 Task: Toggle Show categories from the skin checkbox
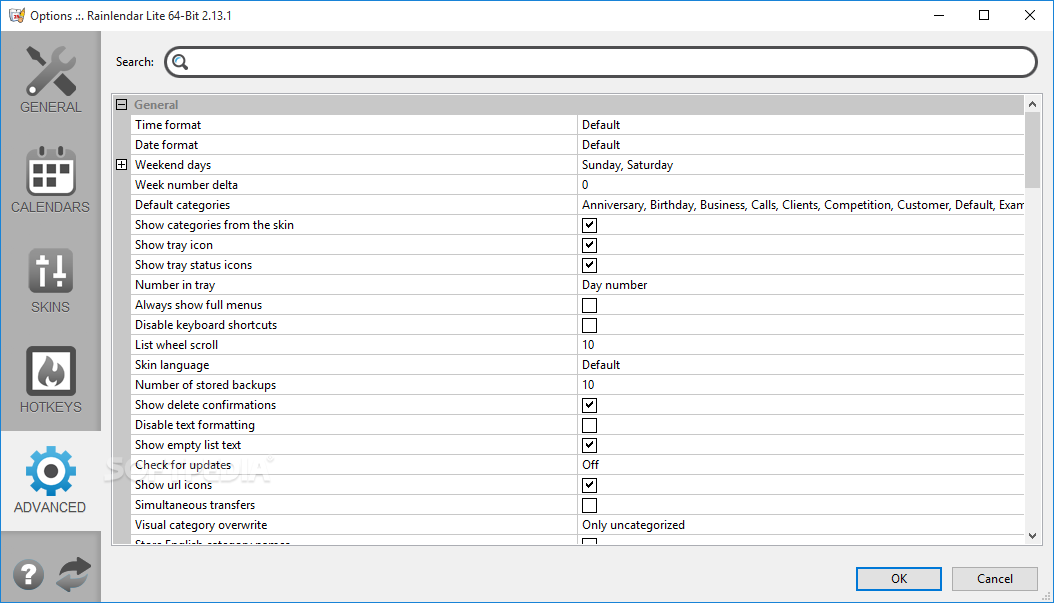tap(590, 225)
